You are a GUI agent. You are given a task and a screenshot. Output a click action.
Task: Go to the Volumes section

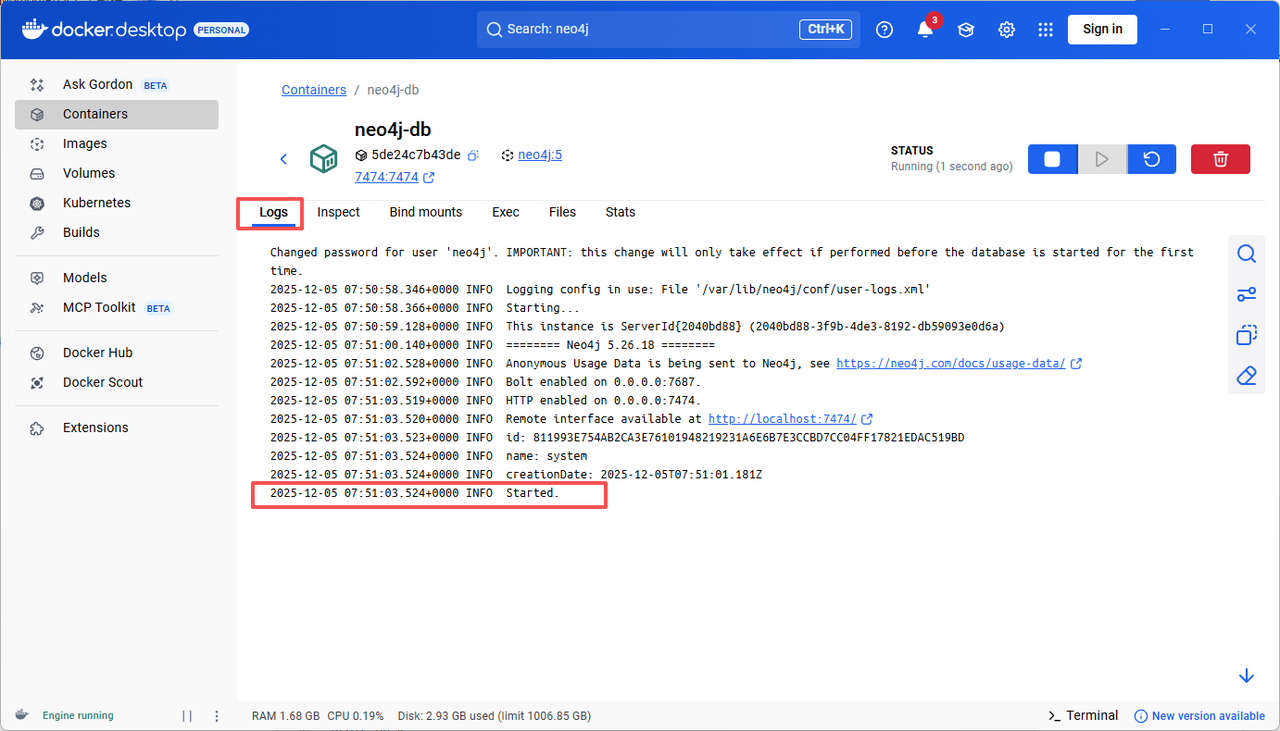[x=116, y=173]
